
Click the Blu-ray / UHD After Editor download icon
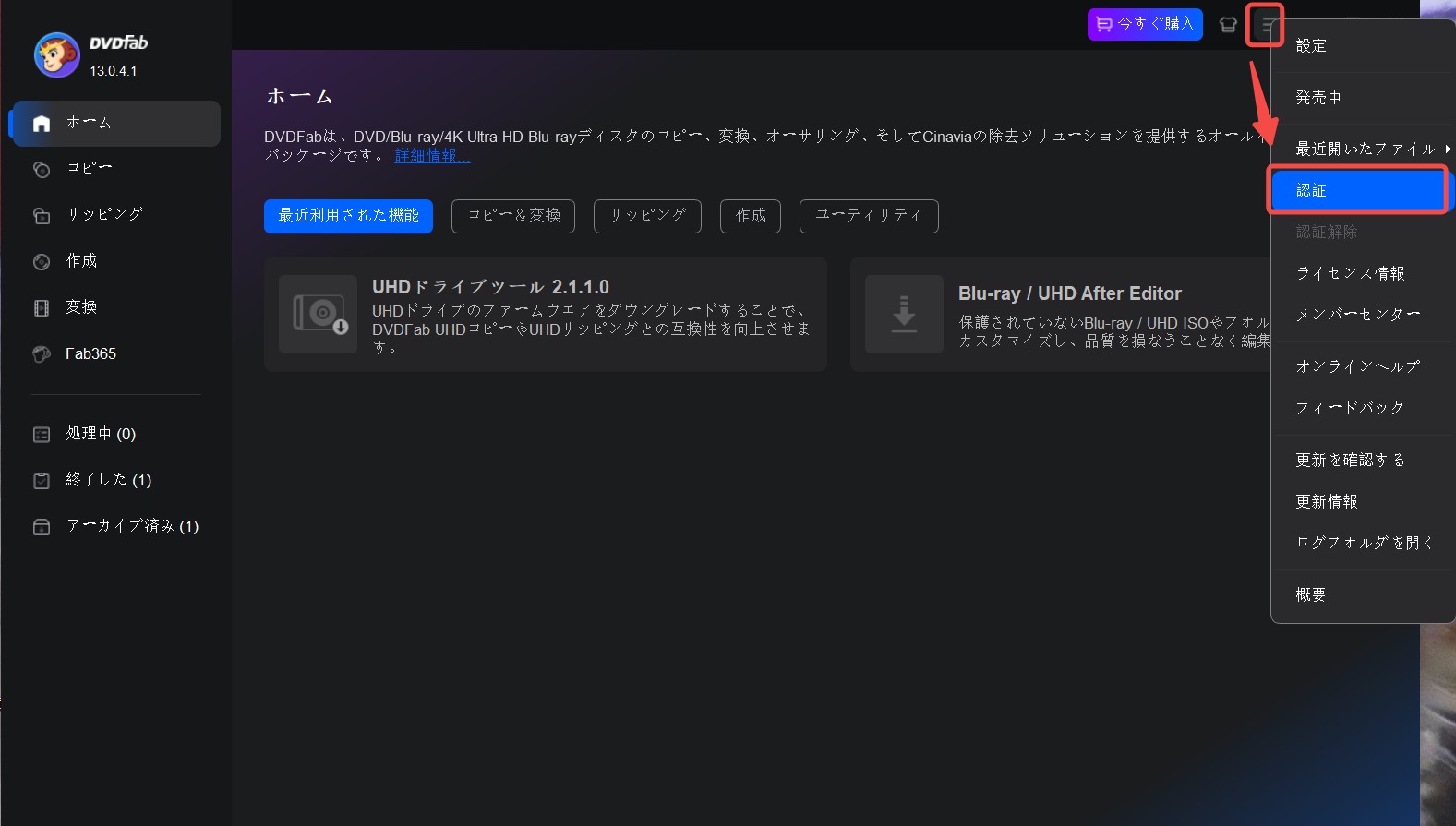[x=904, y=314]
